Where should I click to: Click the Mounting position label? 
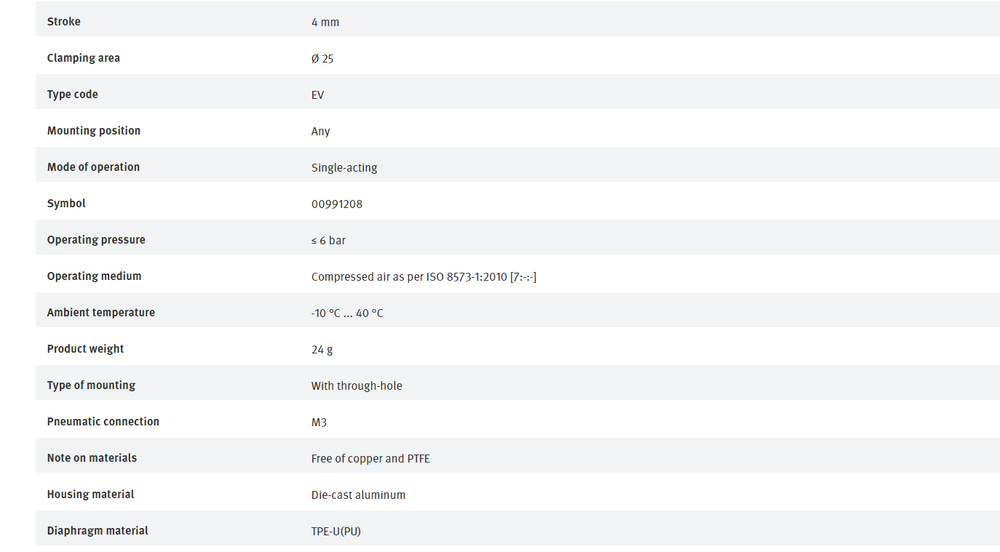(93, 131)
